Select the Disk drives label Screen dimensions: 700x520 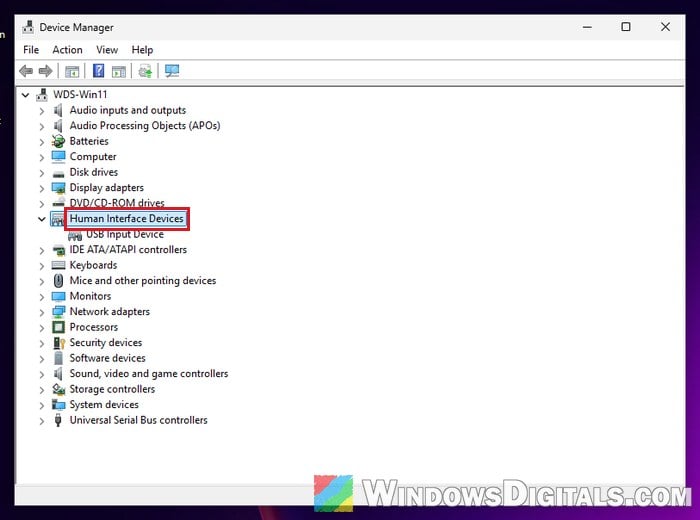click(94, 172)
